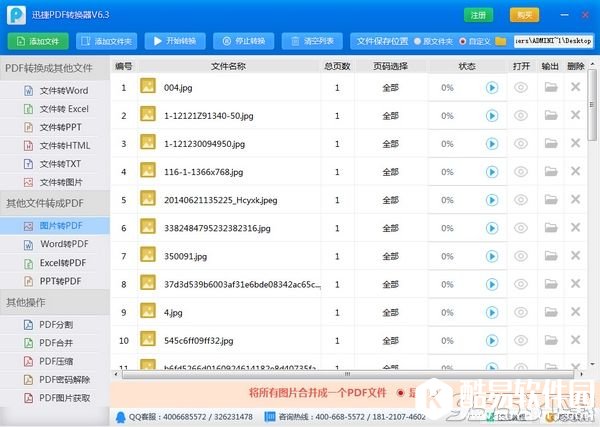Click the eye open icon for 20140621135225_Hcyxk.jpeg
This screenshot has height=427, width=600.
(x=521, y=200)
